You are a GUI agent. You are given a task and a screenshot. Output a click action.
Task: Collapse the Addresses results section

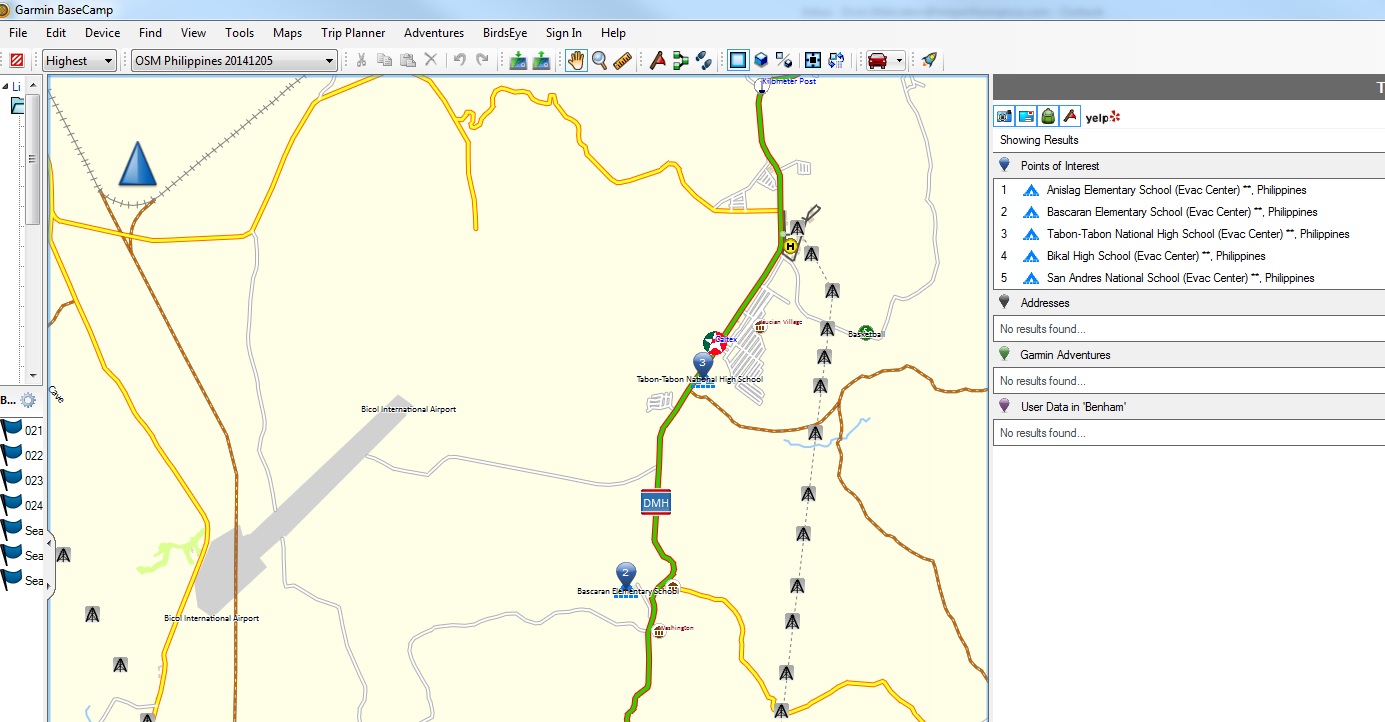pos(1189,303)
